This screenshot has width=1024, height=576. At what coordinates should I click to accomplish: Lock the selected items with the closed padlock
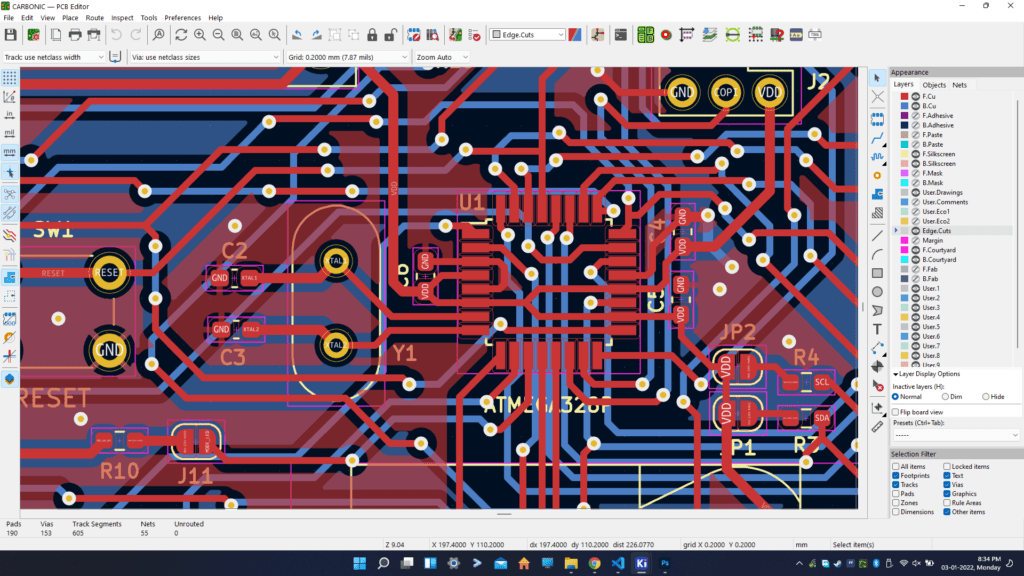(372, 35)
